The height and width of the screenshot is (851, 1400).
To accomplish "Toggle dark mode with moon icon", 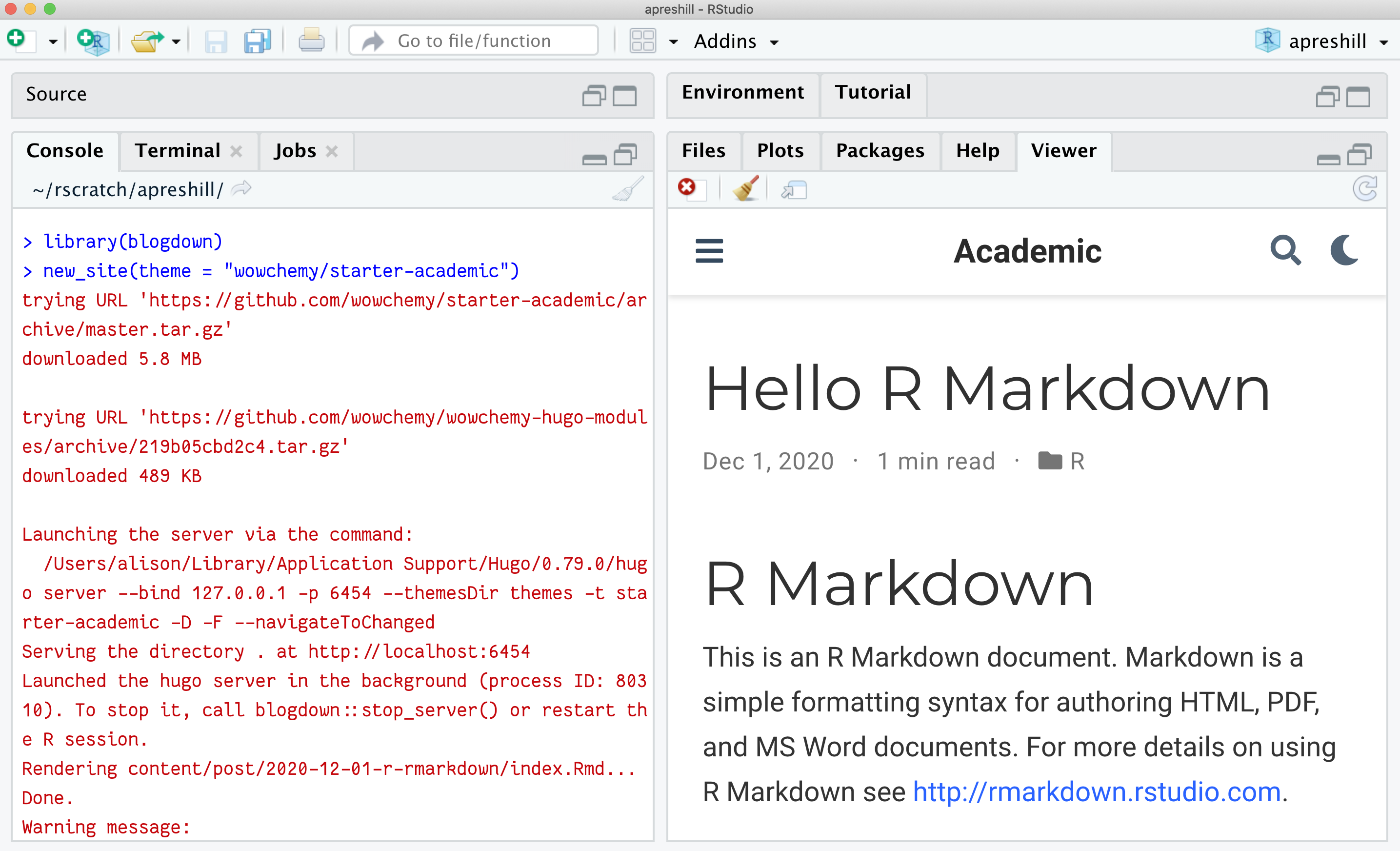I will (x=1344, y=250).
